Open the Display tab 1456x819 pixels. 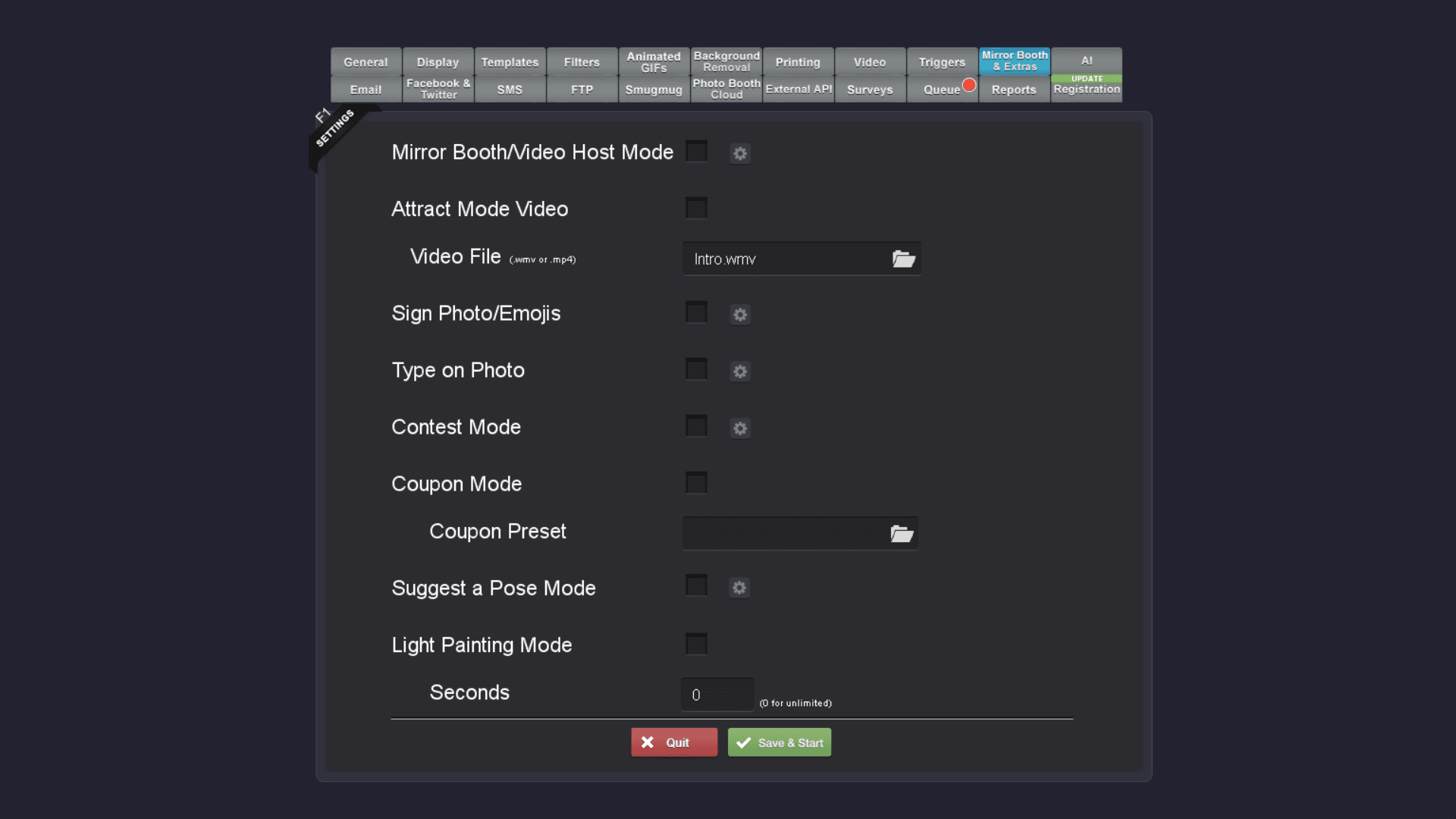tap(438, 61)
